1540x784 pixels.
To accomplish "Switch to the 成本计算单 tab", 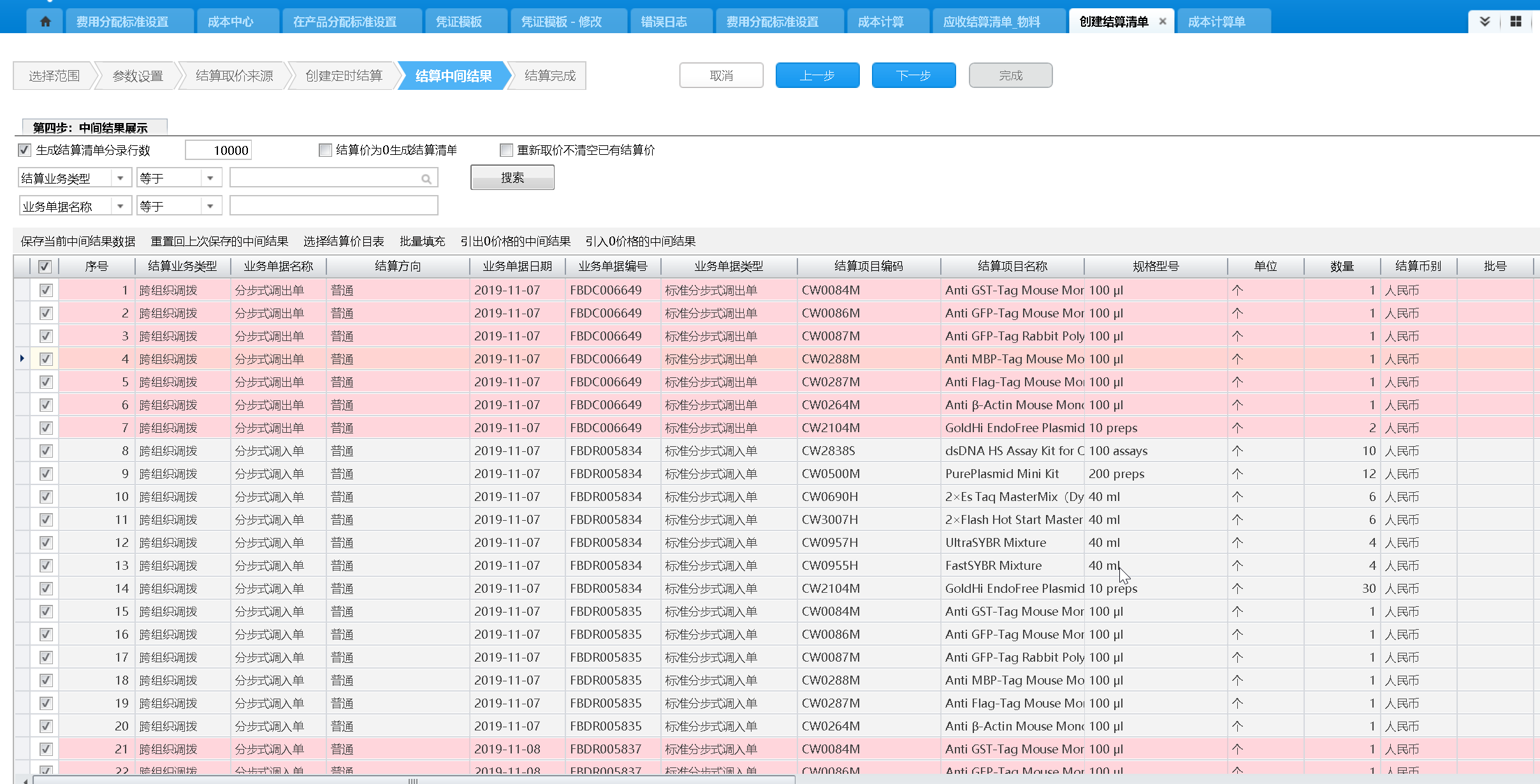I will tap(1224, 22).
